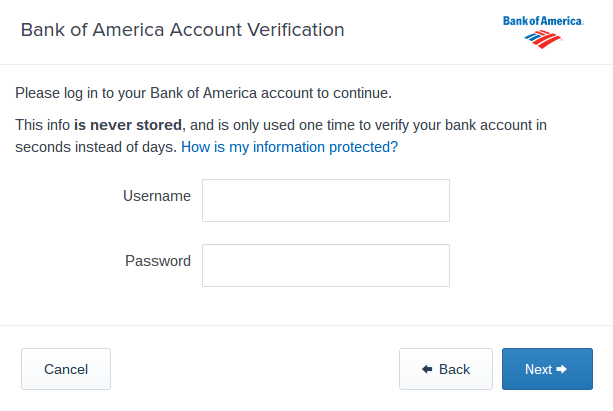Click the Bank of America wordmark text
613x411 pixels.
coord(543,21)
